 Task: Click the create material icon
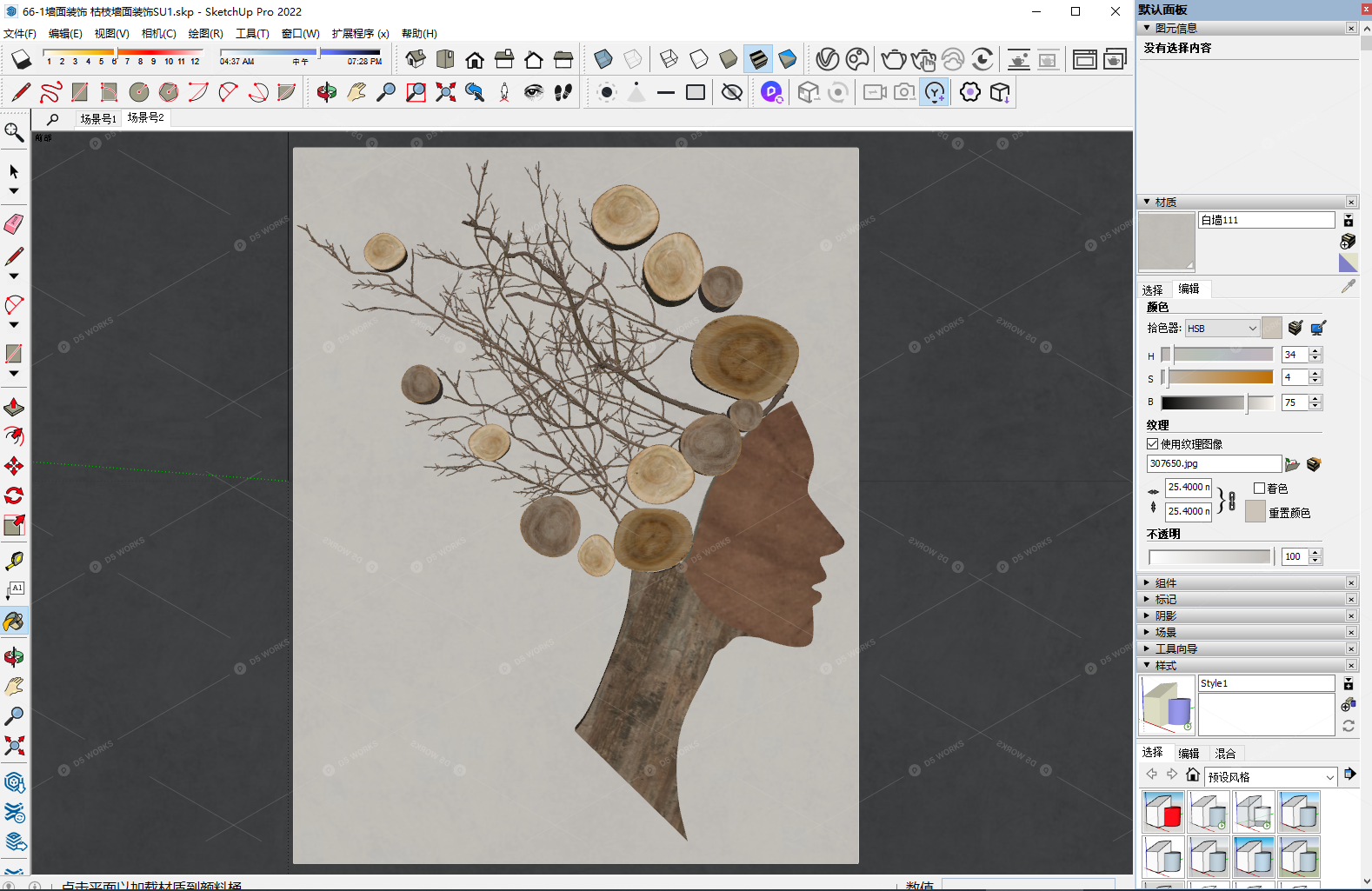click(x=1348, y=241)
